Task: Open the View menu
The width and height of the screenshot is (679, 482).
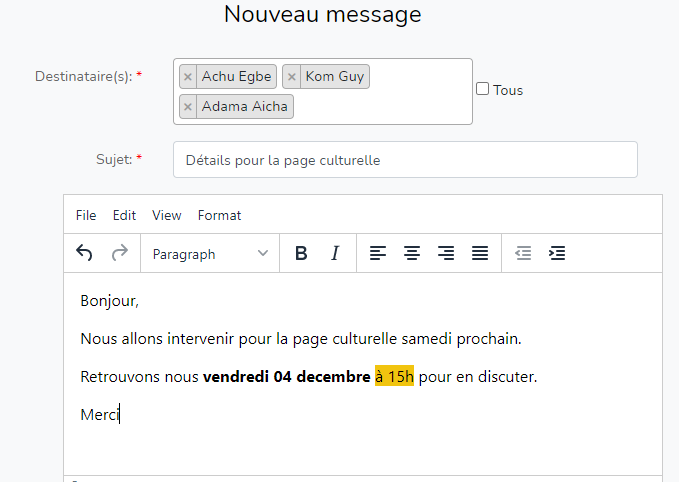Action: point(167,215)
